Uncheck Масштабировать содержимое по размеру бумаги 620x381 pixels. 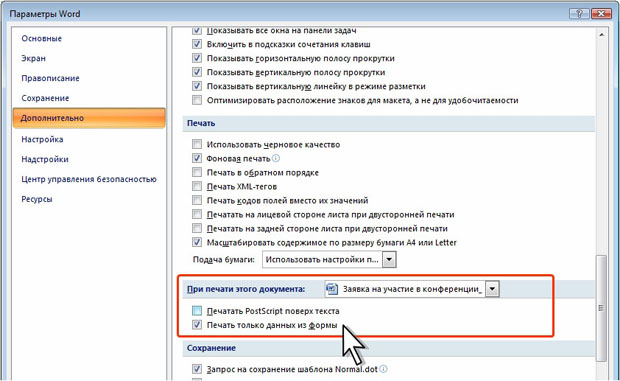click(197, 242)
